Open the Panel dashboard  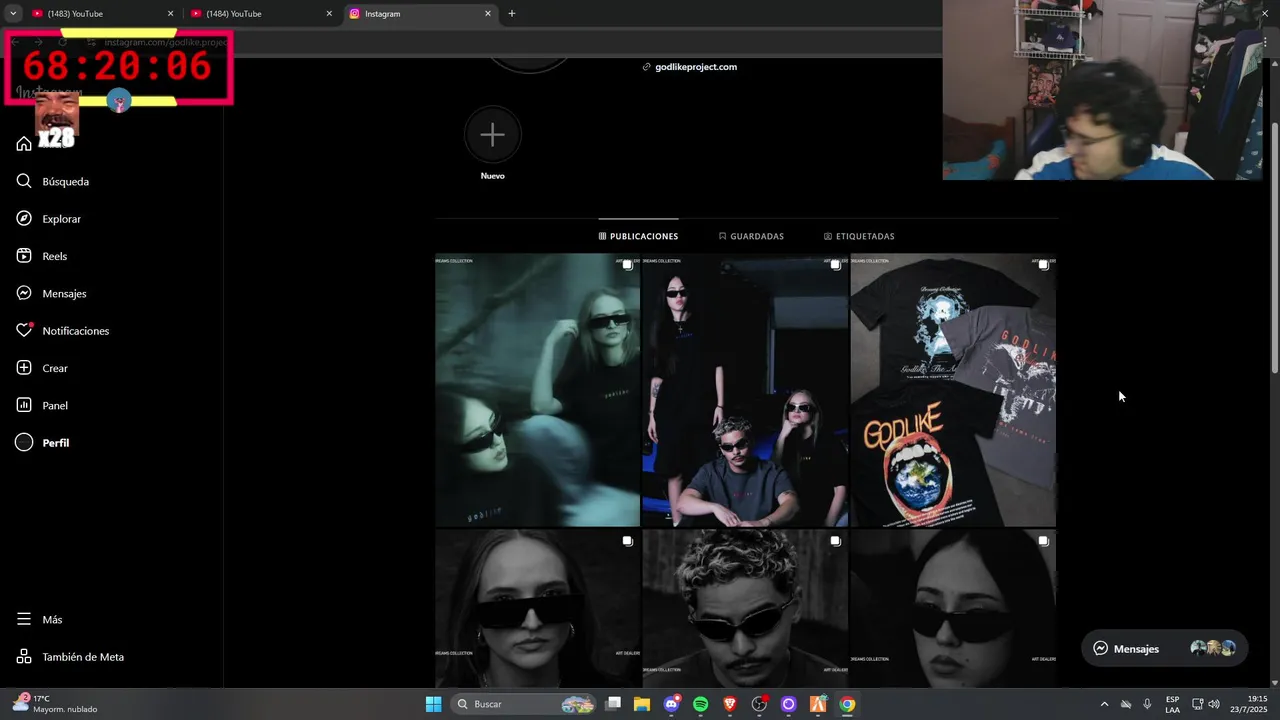click(42, 405)
